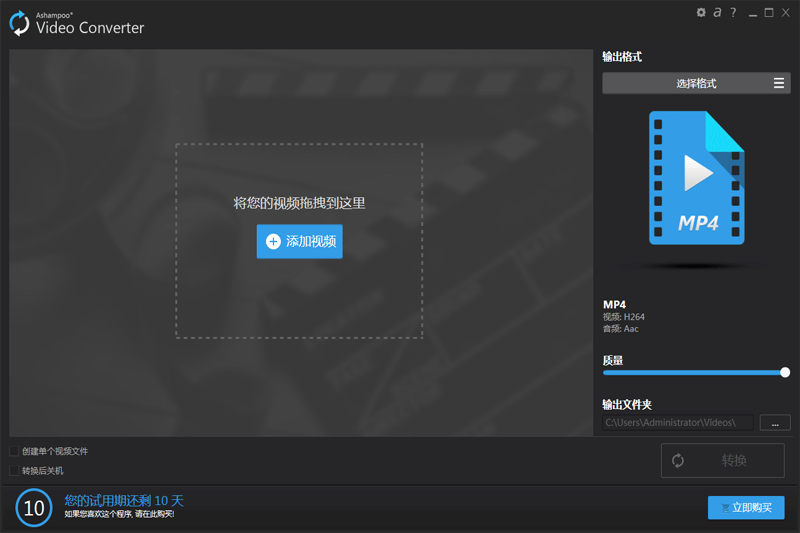Image resolution: width=800 pixels, height=533 pixels.
Task: Click the '视频: H264' codec text
Action: point(623,317)
